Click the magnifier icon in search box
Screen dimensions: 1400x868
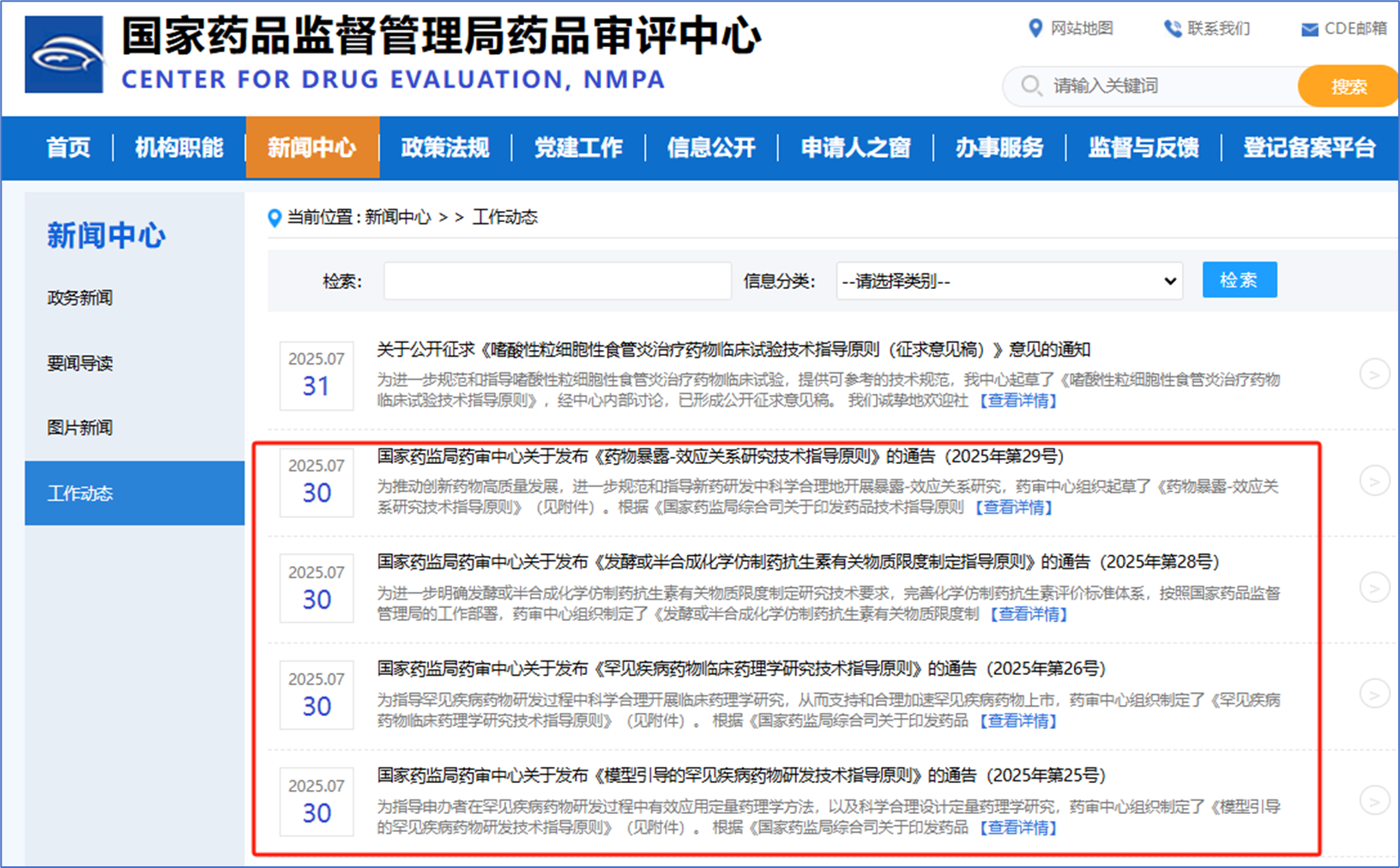click(x=1031, y=86)
